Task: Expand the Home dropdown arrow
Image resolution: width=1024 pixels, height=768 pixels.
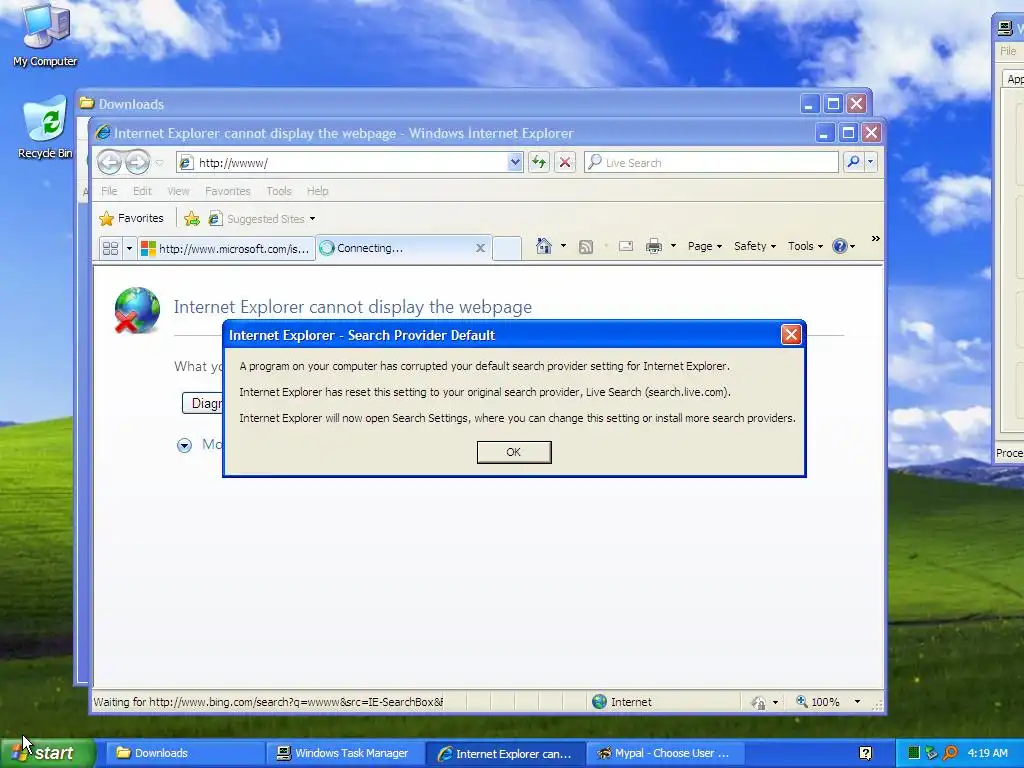Action: [x=564, y=246]
